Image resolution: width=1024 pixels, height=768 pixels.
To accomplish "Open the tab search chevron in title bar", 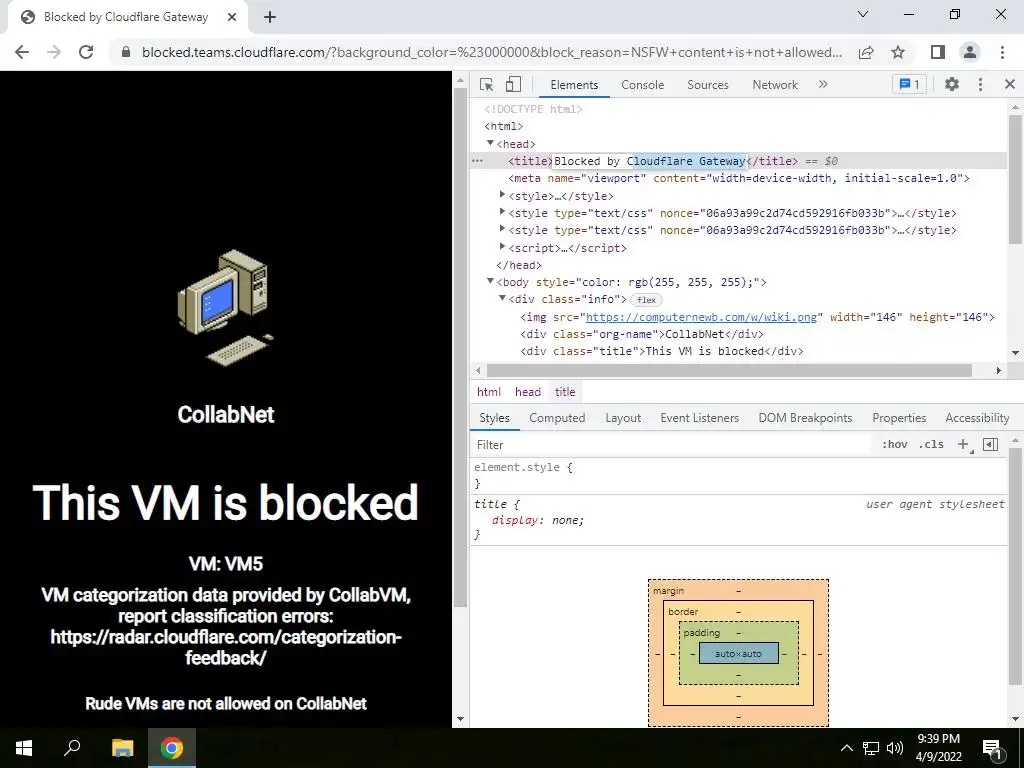I will coord(863,14).
